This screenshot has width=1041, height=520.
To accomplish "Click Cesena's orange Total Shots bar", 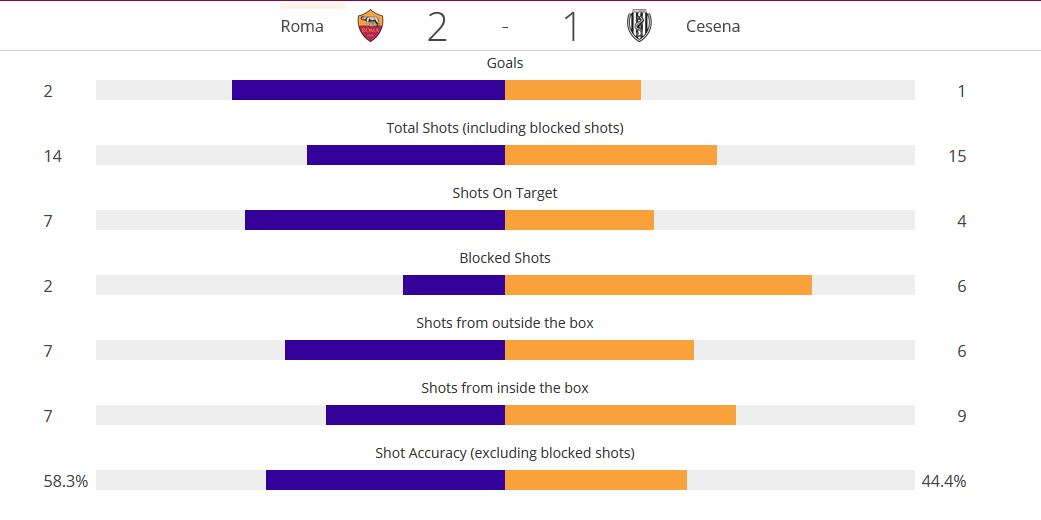I will tap(611, 155).
